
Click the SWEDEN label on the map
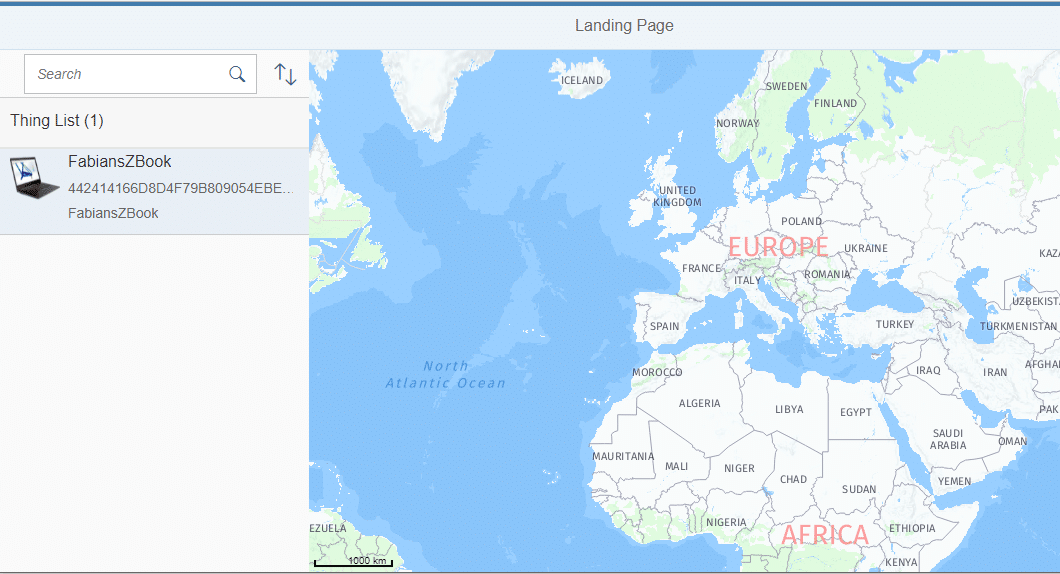786,86
